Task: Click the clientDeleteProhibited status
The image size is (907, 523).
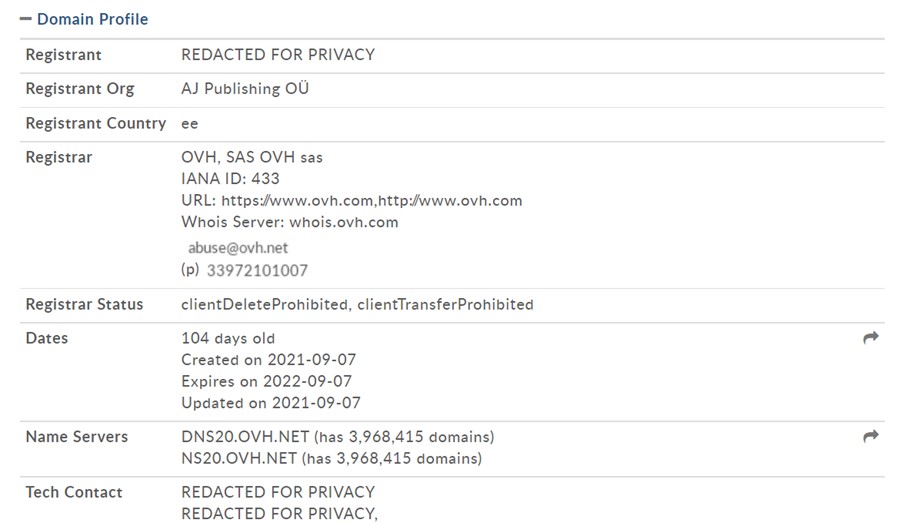Action: [x=265, y=305]
